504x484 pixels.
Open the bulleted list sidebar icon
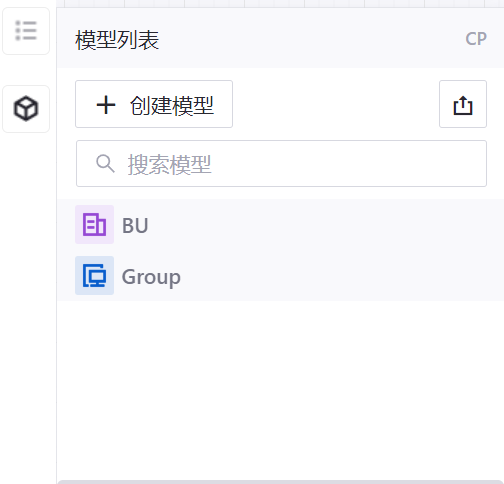[x=26, y=31]
